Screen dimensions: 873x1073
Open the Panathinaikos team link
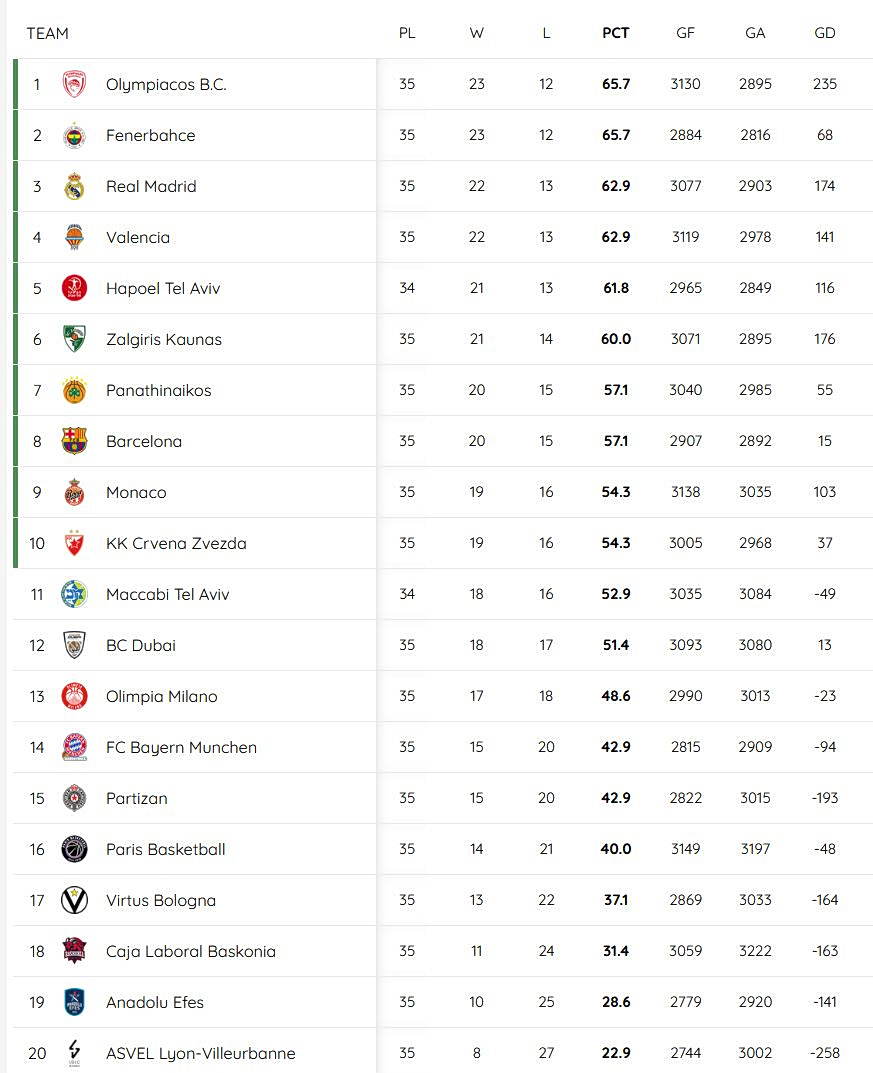tap(158, 391)
